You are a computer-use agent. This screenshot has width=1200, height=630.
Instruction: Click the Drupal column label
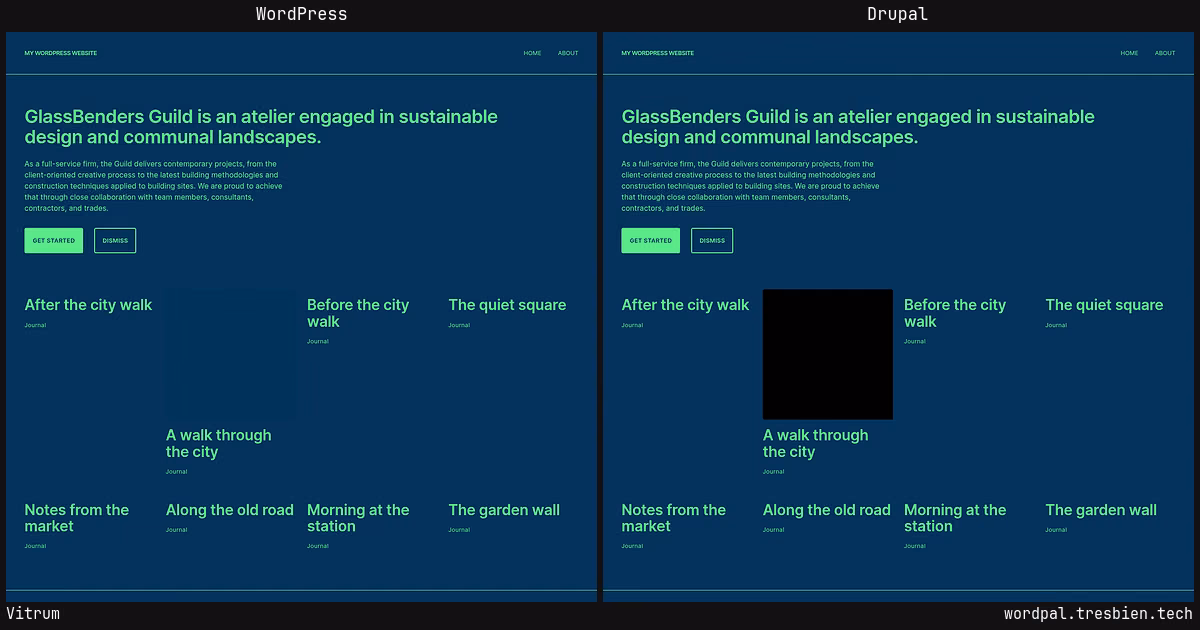pyautogui.click(x=897, y=14)
